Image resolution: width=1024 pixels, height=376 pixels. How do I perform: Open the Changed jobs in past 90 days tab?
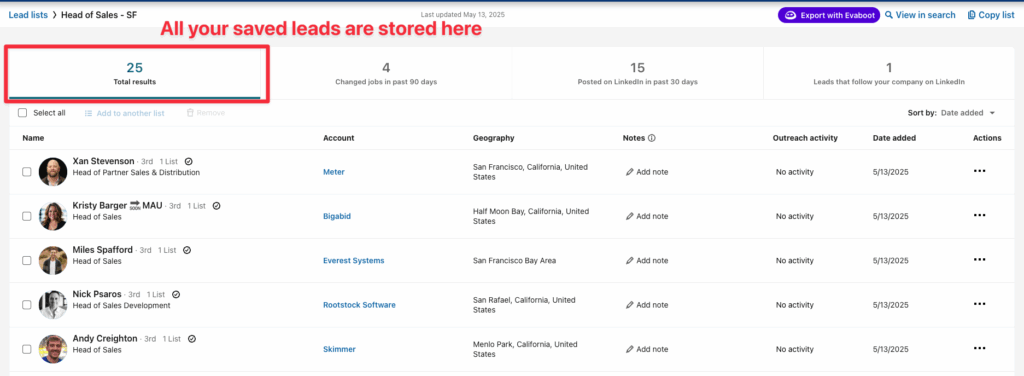click(x=386, y=74)
